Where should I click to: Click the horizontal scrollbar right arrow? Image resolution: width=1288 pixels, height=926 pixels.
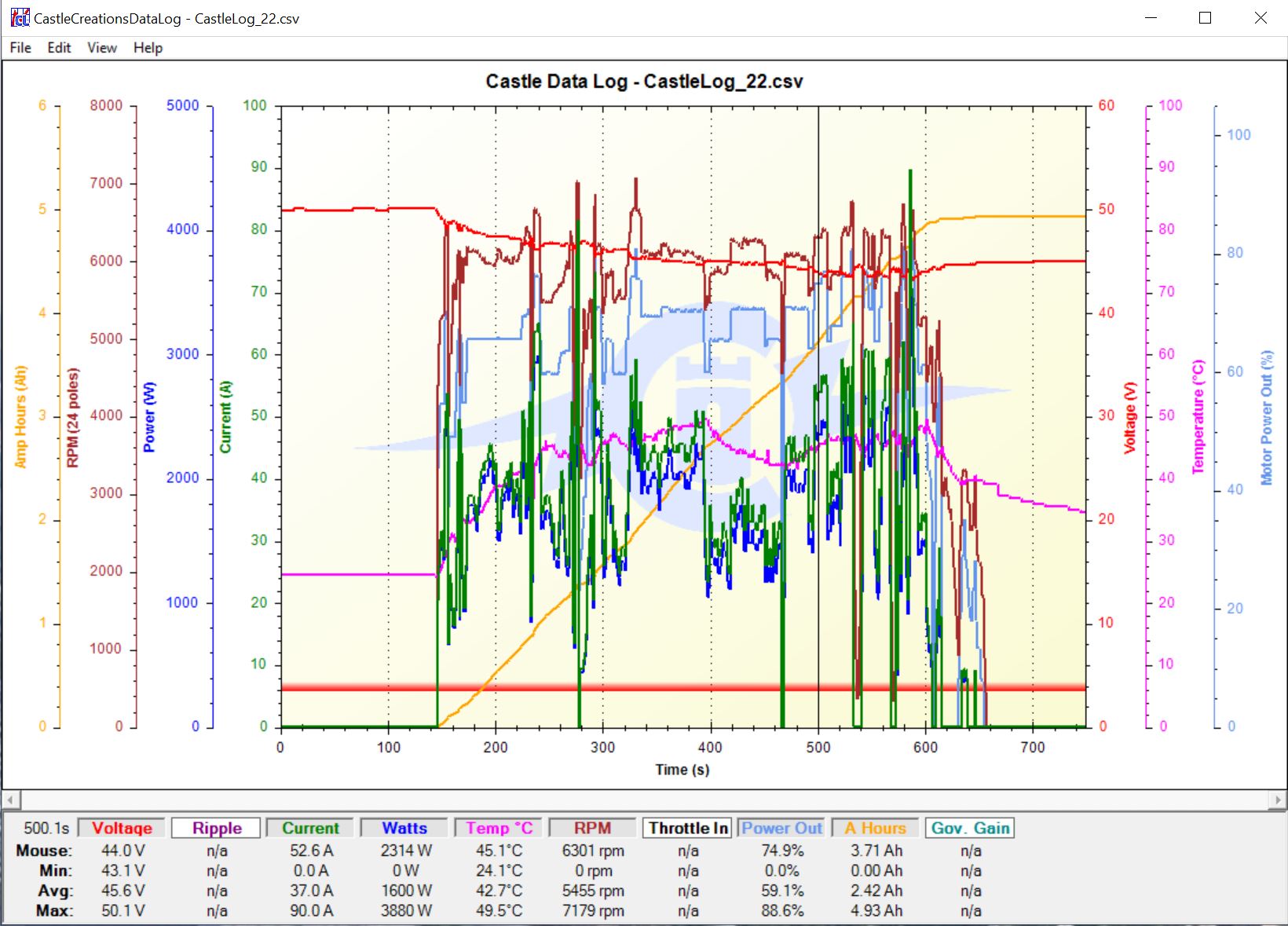click(1278, 800)
